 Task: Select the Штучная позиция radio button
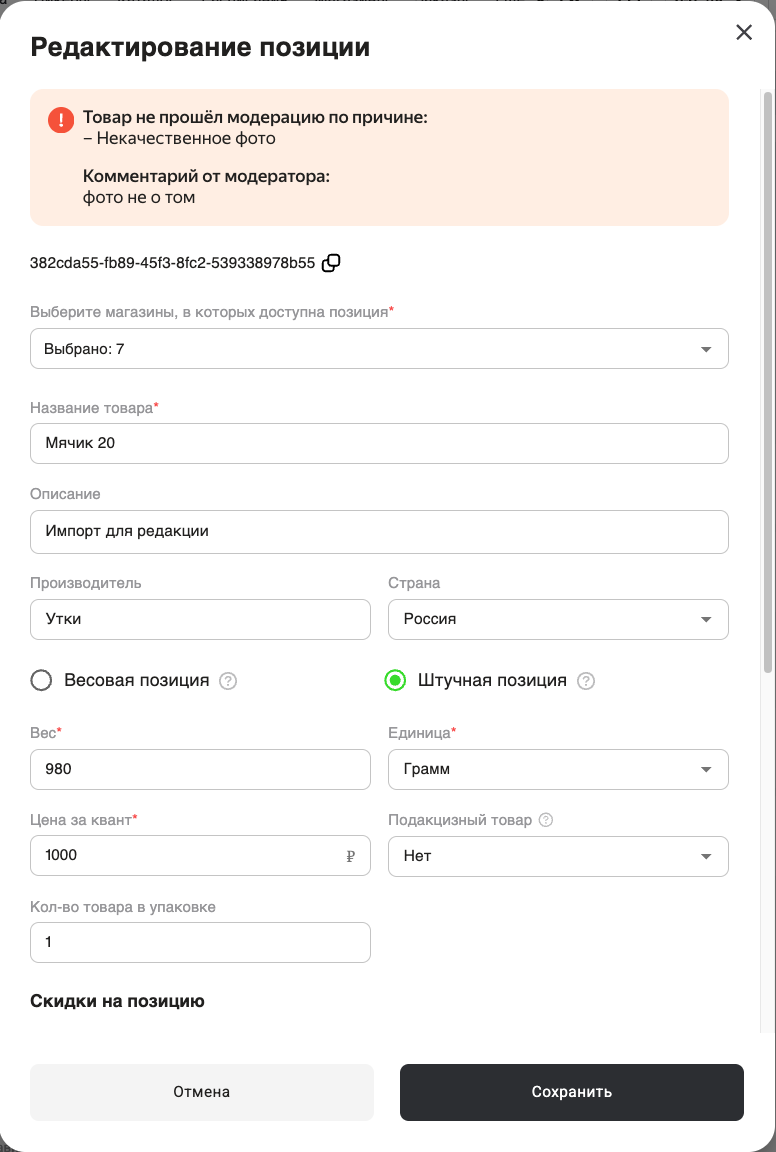pos(395,680)
